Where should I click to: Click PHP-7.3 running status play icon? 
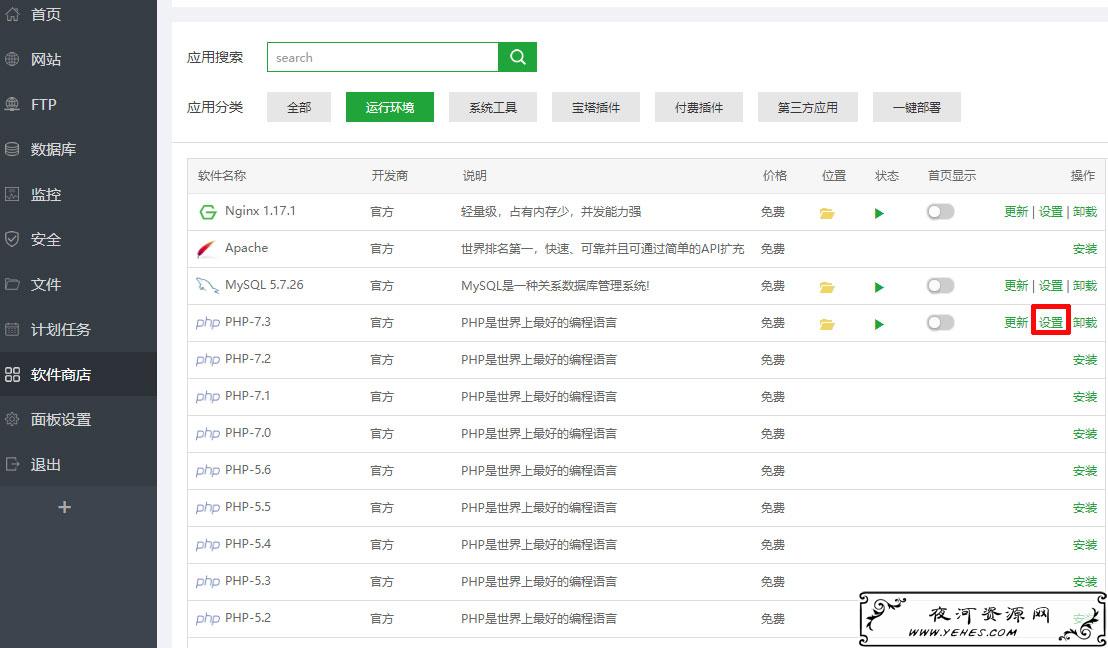click(x=879, y=324)
